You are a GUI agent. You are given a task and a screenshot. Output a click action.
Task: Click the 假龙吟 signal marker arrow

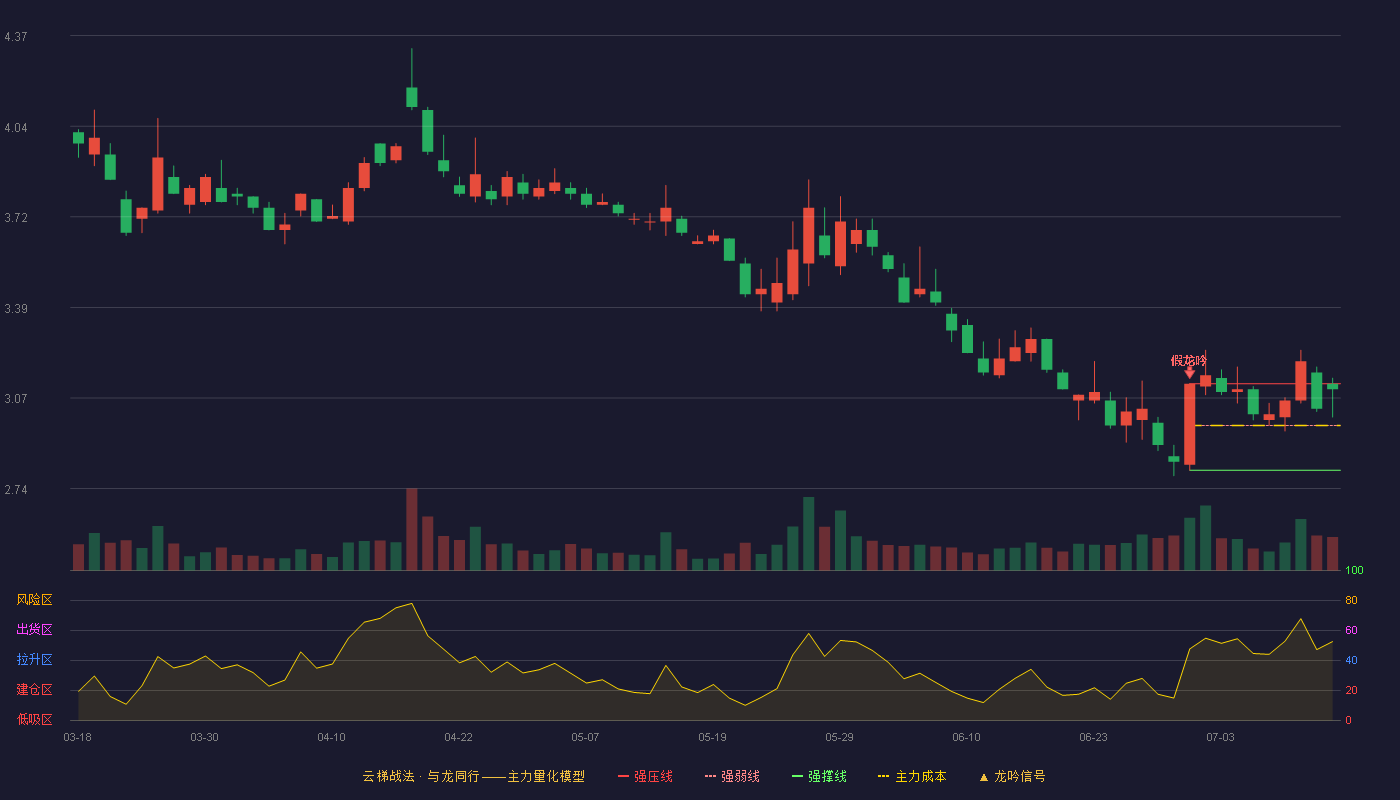pyautogui.click(x=1189, y=373)
